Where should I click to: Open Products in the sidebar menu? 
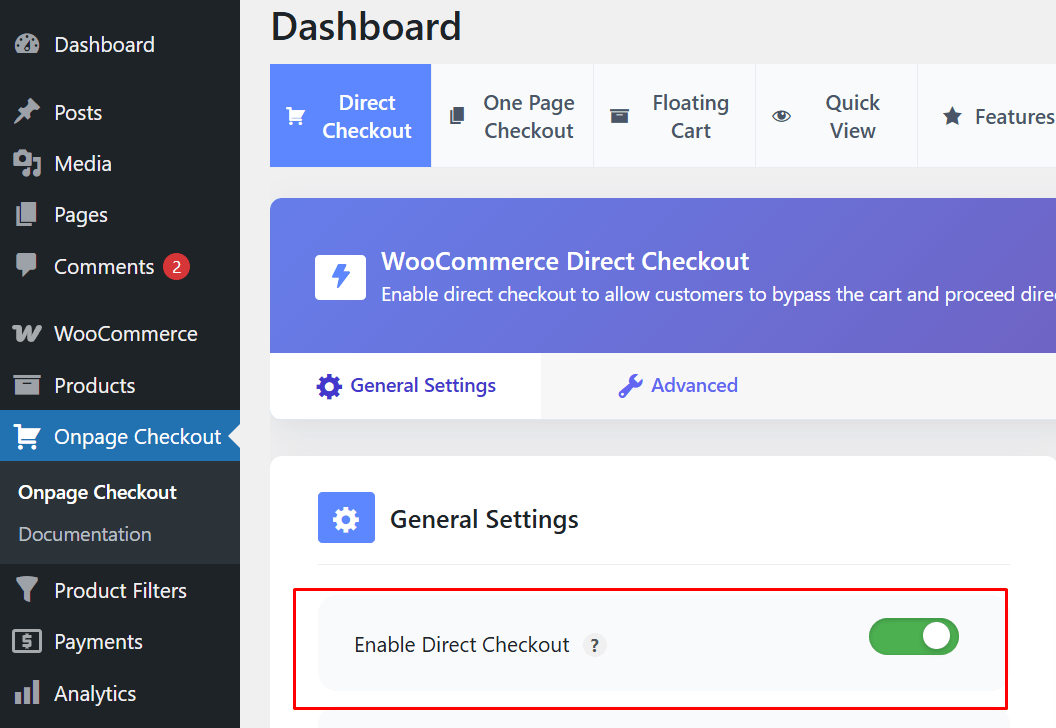[x=120, y=385]
